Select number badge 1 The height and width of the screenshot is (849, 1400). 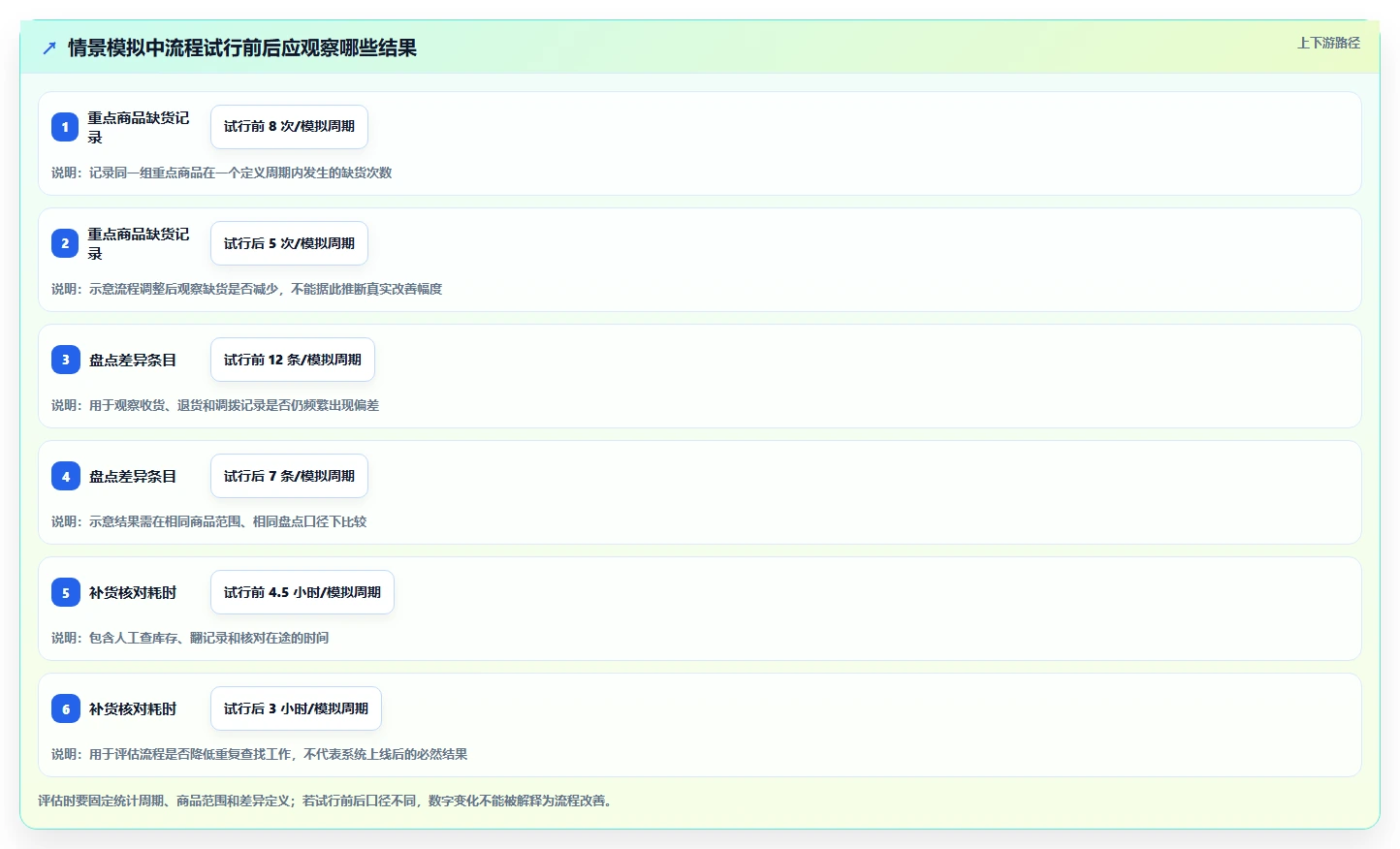click(x=65, y=127)
